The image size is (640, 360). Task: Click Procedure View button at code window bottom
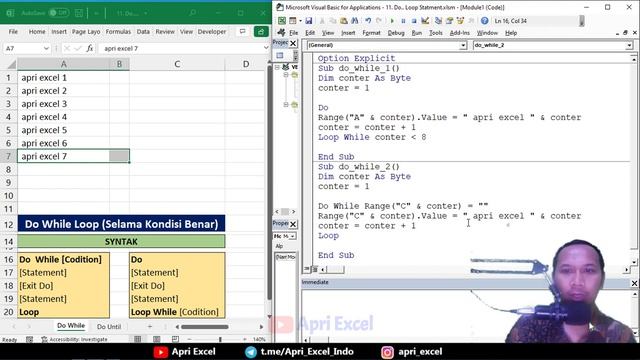[x=307, y=269]
